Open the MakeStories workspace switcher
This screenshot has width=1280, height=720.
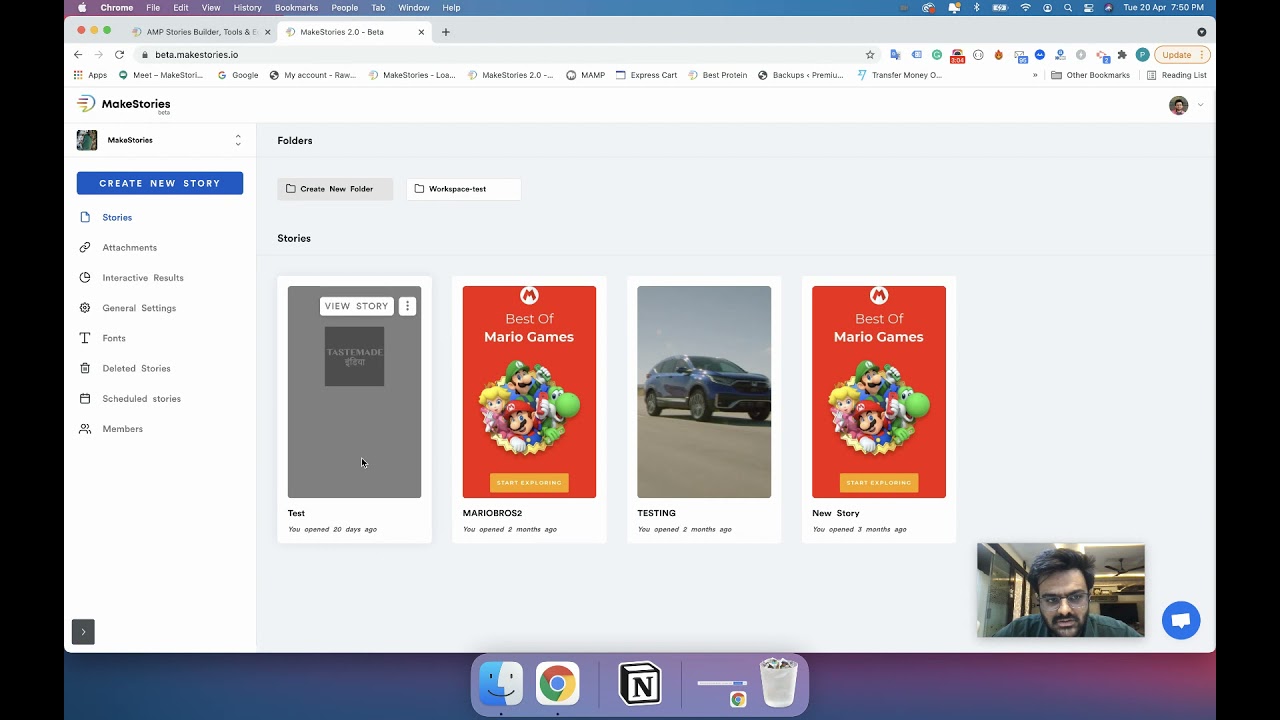[160, 140]
